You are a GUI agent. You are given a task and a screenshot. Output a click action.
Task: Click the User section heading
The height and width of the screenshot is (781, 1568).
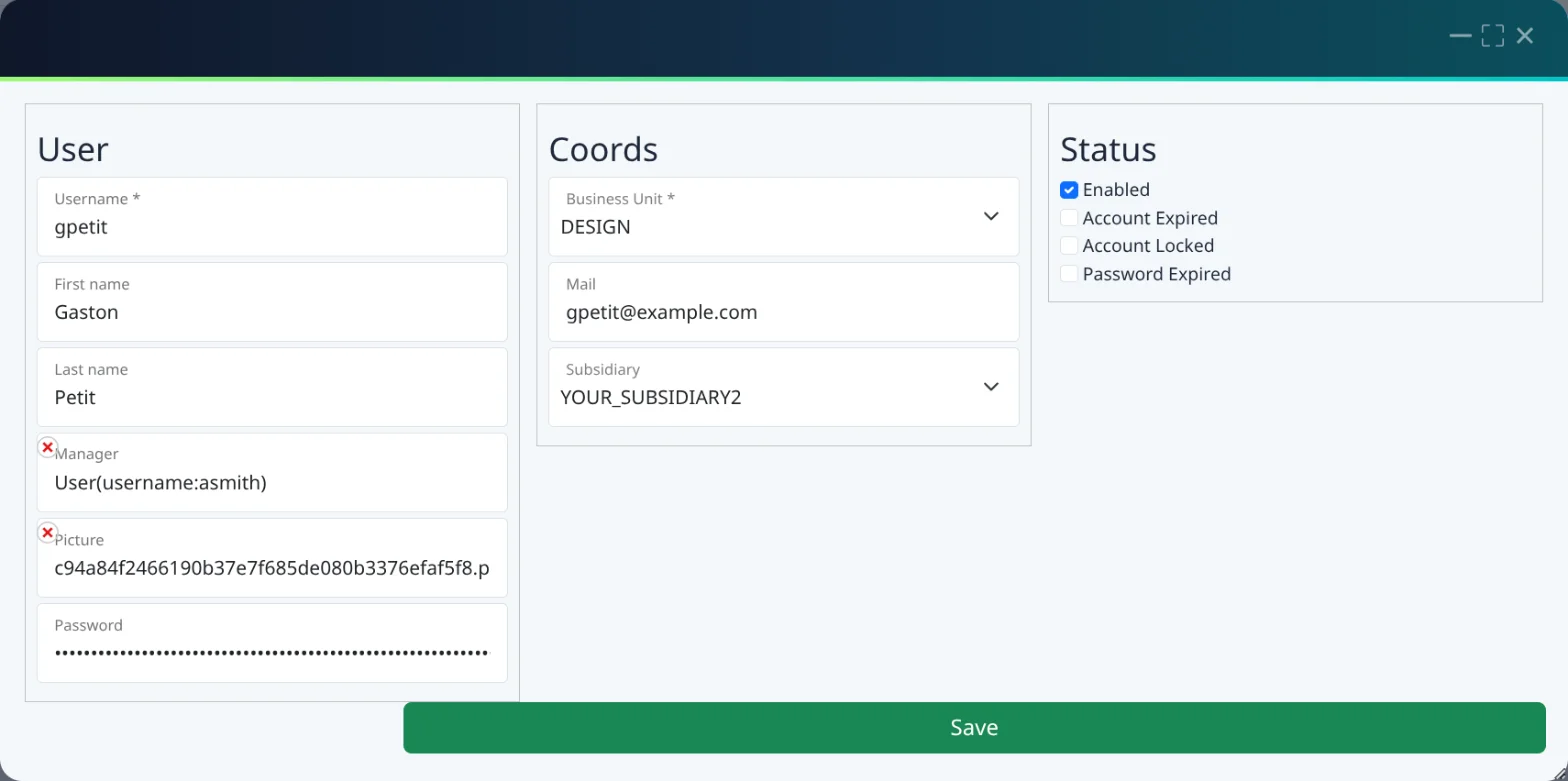tap(73, 149)
